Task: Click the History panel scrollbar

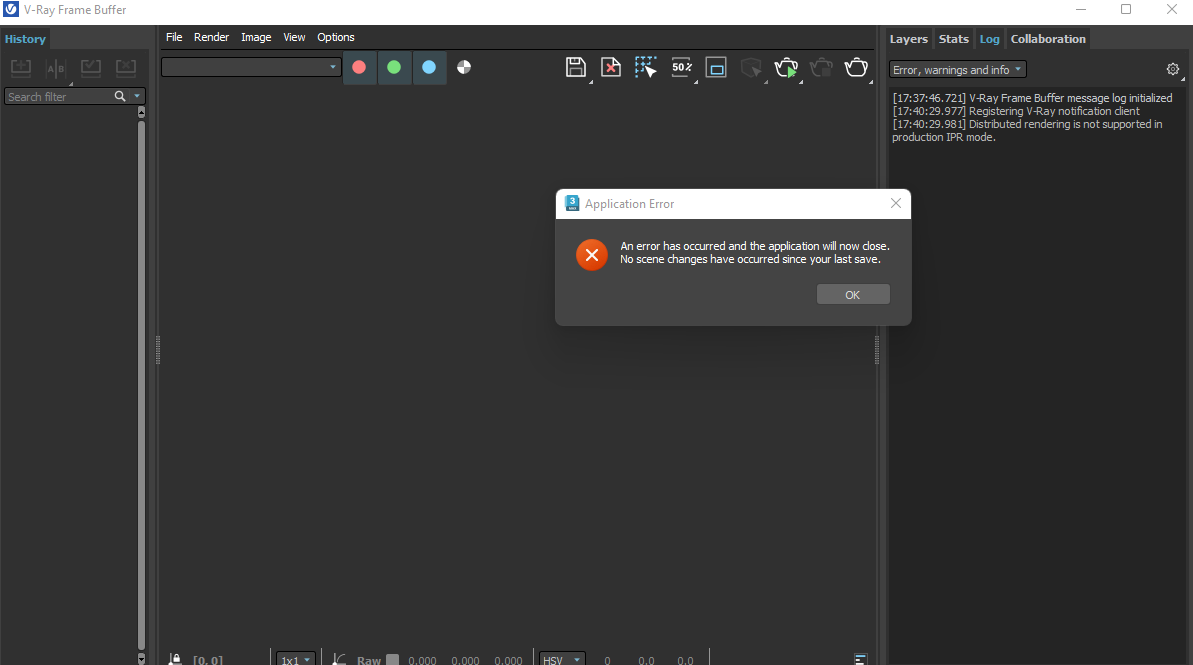Action: [141, 385]
